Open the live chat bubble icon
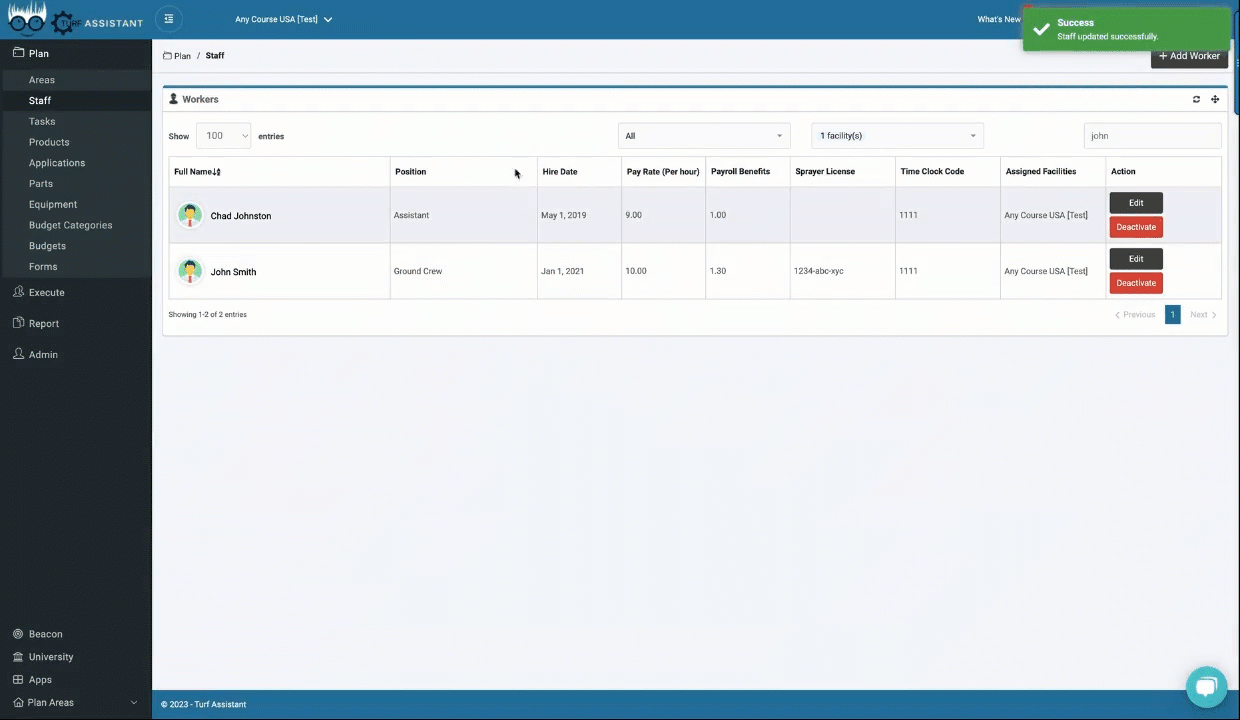Image resolution: width=1240 pixels, height=720 pixels. pyautogui.click(x=1206, y=687)
